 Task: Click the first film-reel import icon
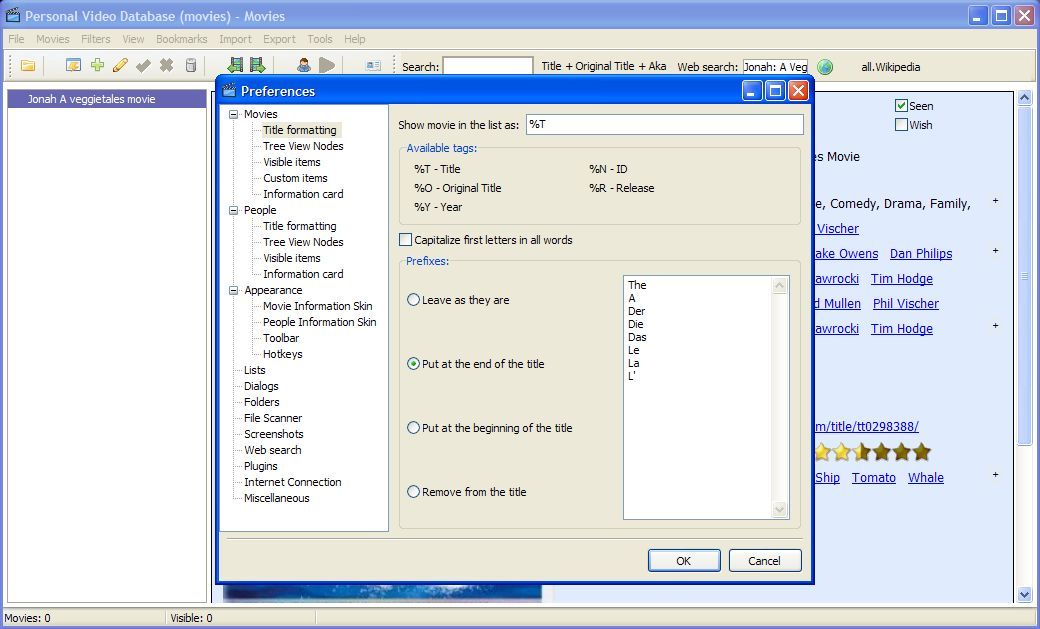coord(237,67)
